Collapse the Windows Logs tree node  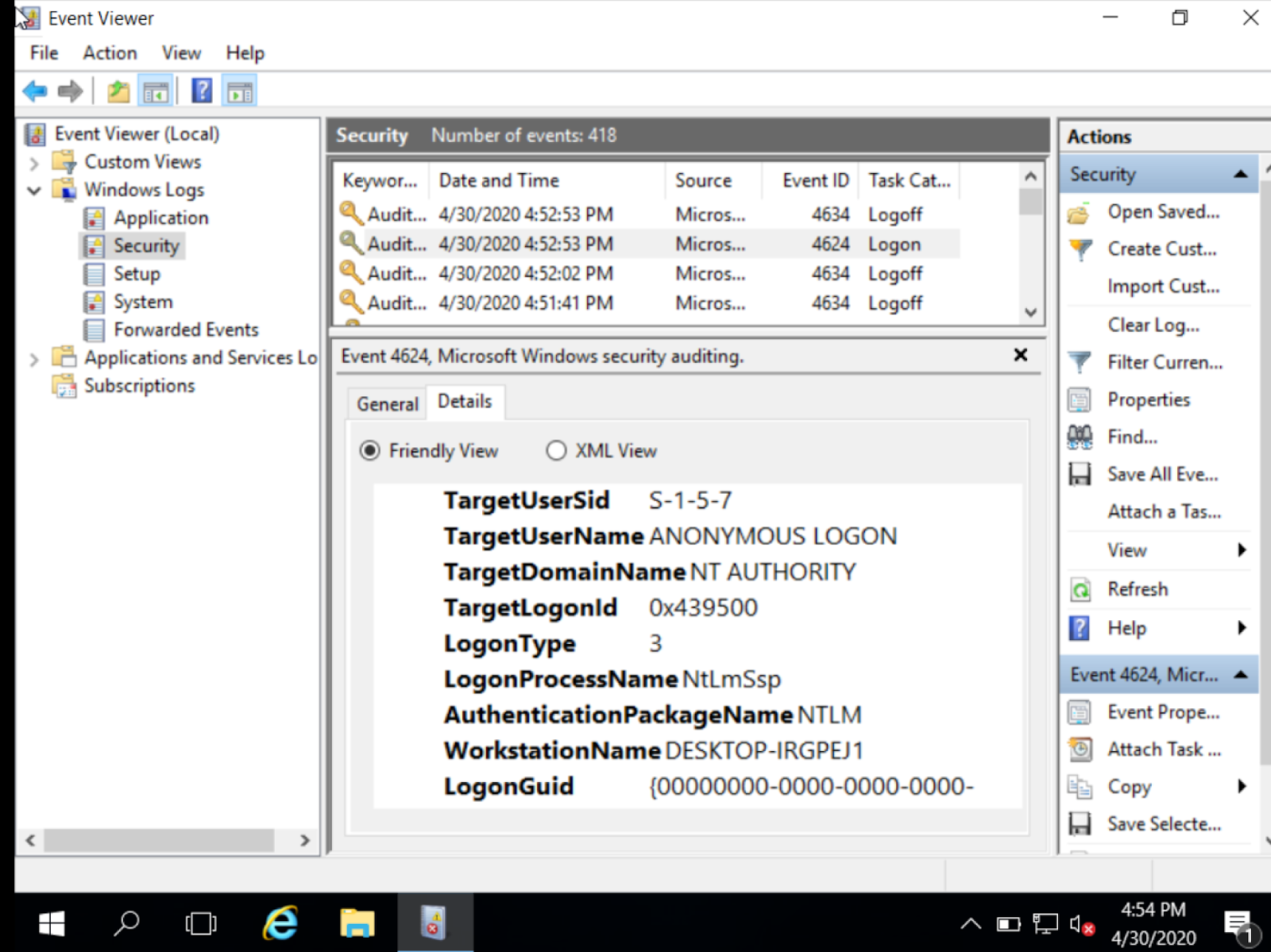pyautogui.click(x=33, y=191)
